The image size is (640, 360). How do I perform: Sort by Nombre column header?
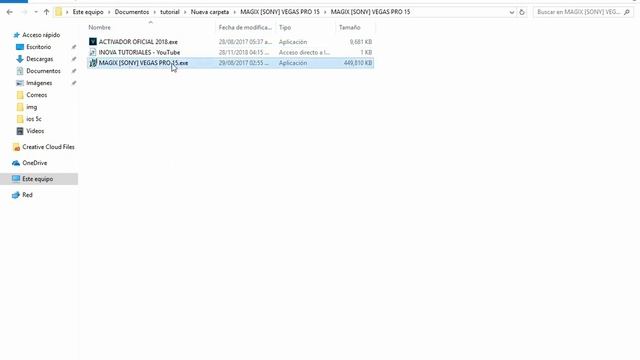click(100, 27)
